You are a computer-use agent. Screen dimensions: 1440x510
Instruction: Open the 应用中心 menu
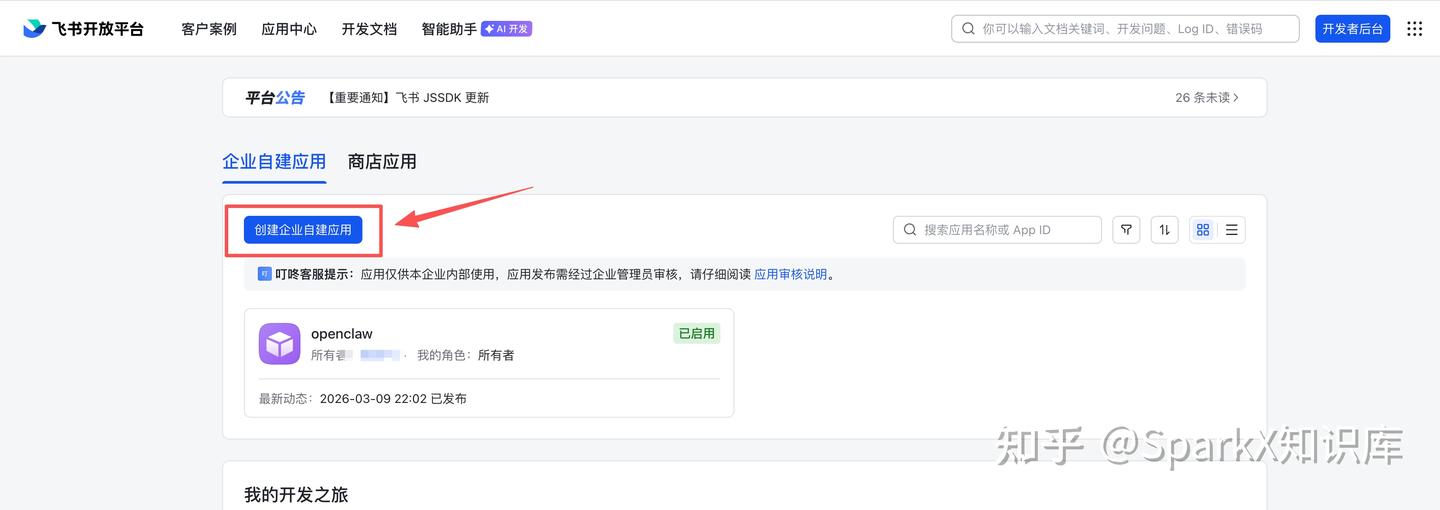coord(289,29)
